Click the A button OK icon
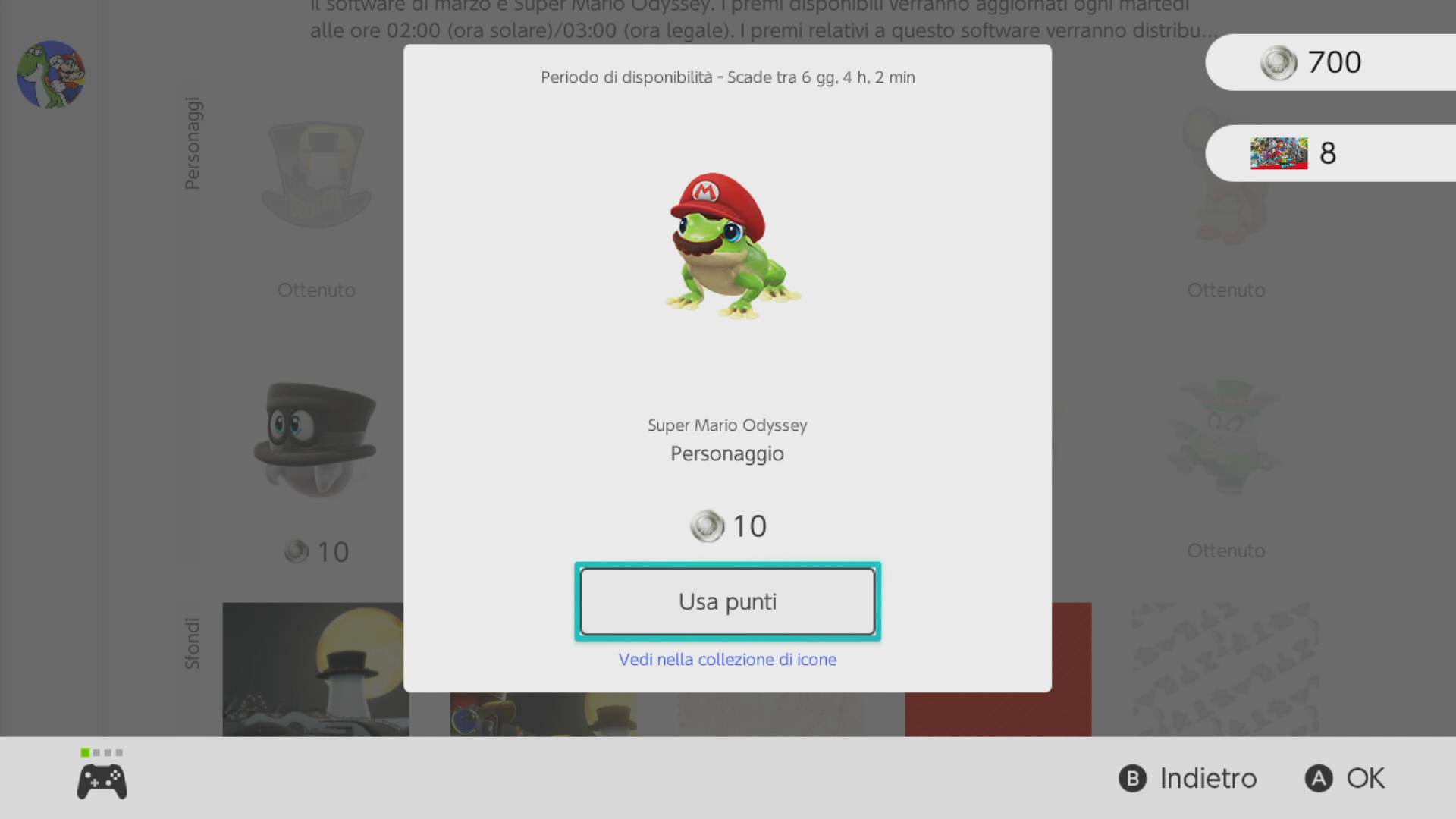Viewport: 1456px width, 819px height. (x=1318, y=778)
